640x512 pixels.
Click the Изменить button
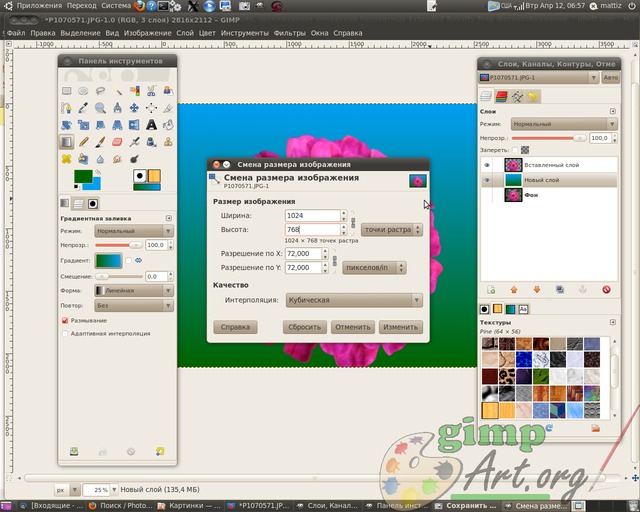click(x=400, y=327)
